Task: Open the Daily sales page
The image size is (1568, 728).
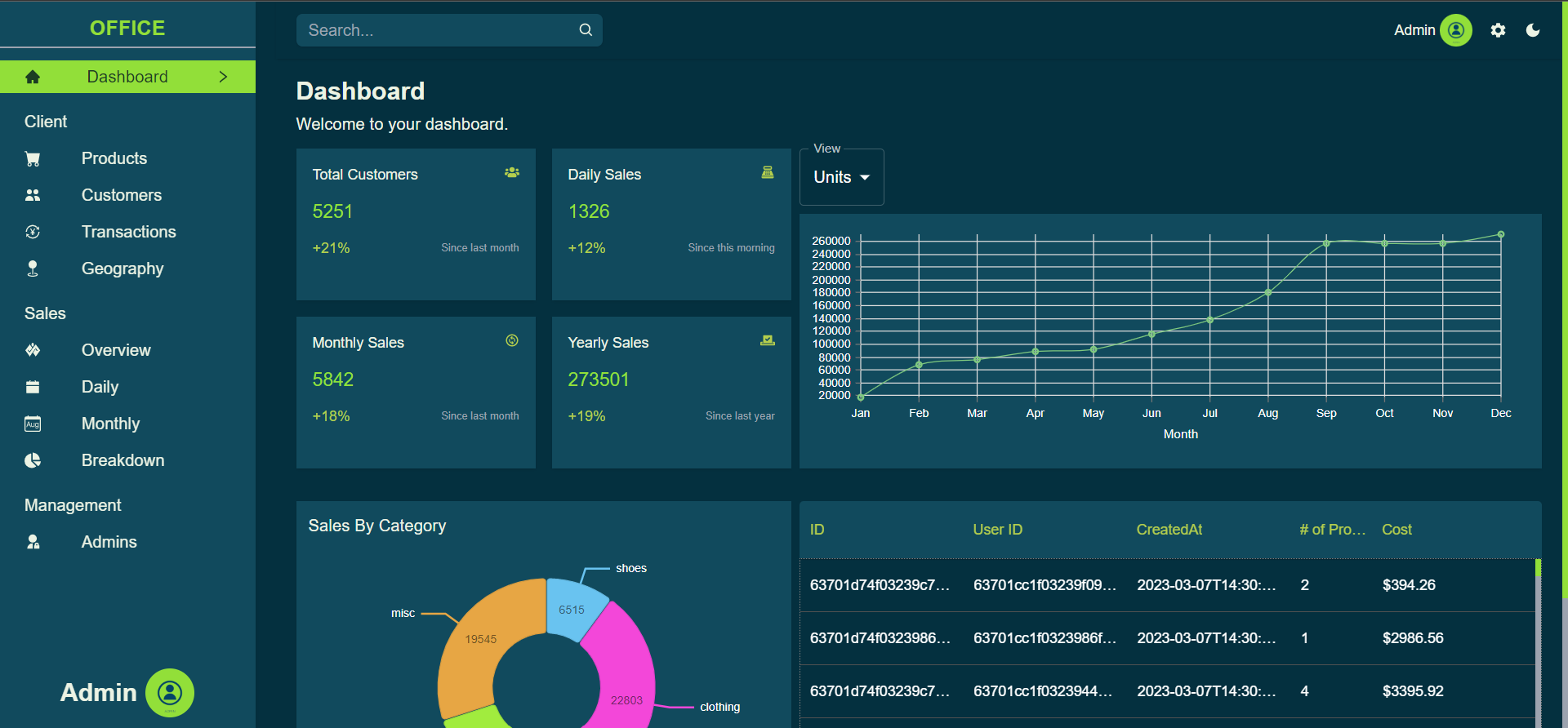Action: click(x=100, y=387)
